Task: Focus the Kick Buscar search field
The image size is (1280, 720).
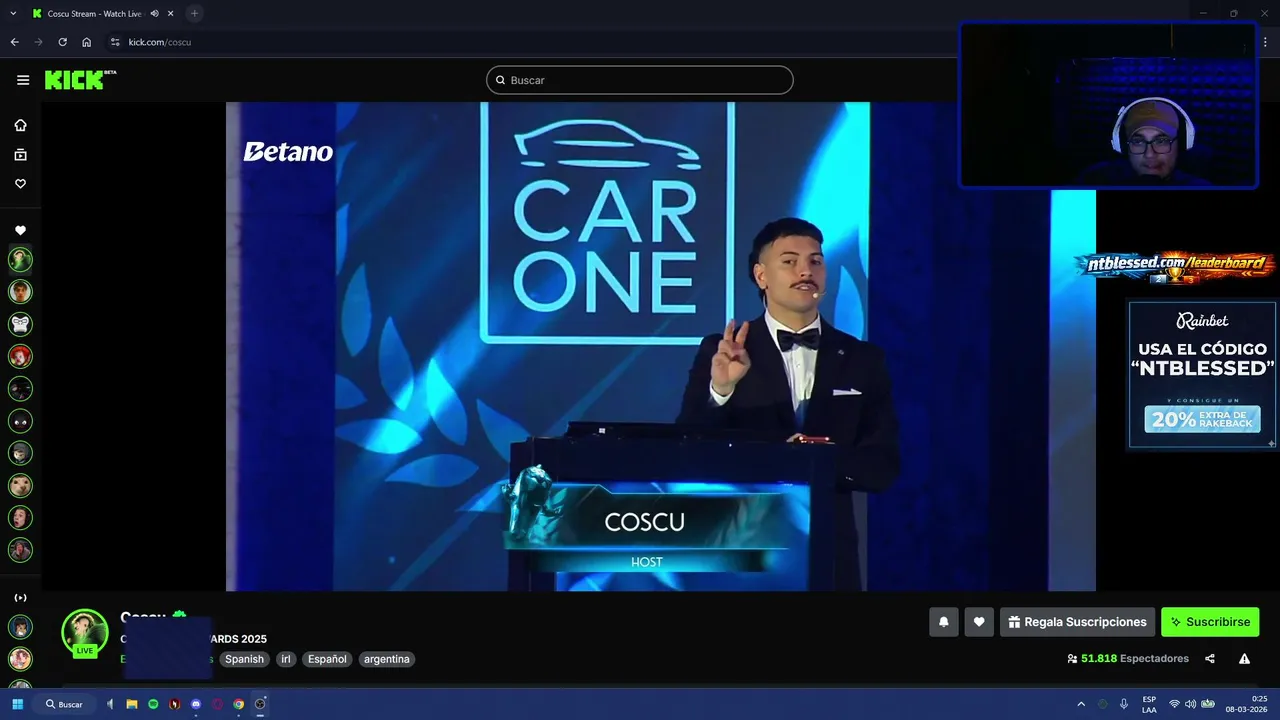Action: 640,80
